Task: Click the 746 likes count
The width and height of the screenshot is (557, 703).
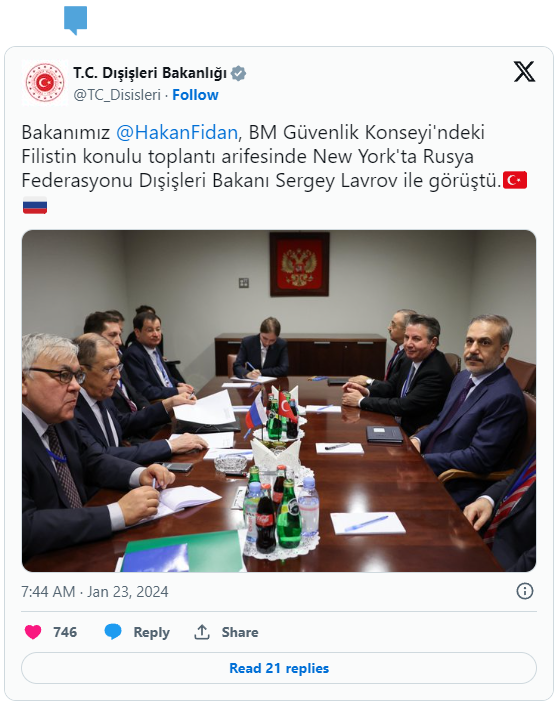Action: [x=65, y=632]
